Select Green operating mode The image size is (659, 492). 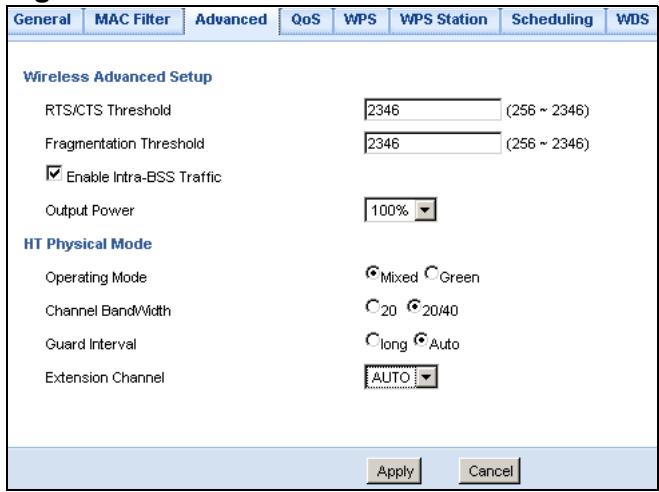(x=431, y=273)
